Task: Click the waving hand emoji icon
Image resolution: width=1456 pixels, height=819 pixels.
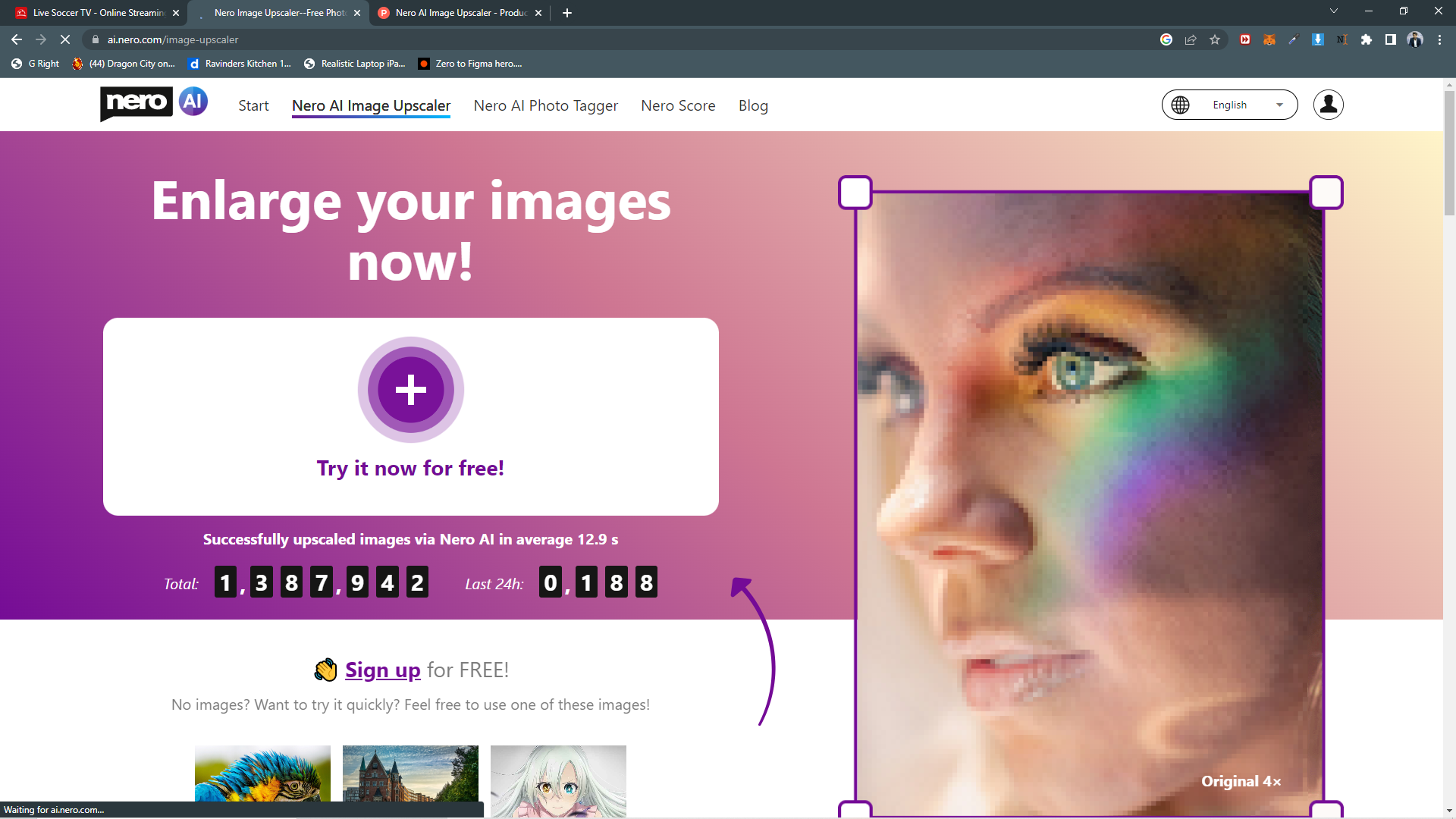Action: point(325,670)
